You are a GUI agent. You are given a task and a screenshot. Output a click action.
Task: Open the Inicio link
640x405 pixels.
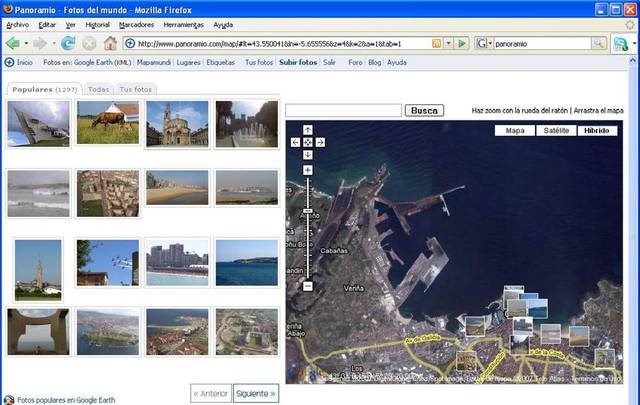click(x=24, y=62)
